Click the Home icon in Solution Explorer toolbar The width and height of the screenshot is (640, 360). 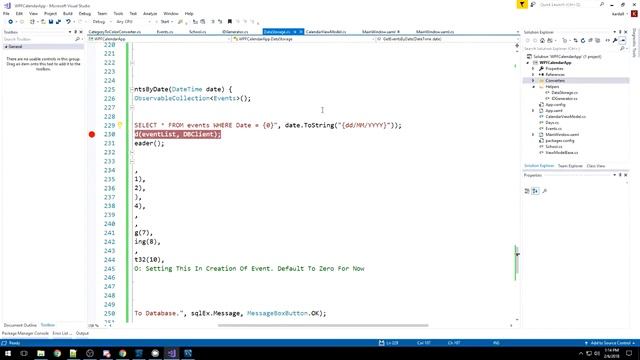point(542,40)
